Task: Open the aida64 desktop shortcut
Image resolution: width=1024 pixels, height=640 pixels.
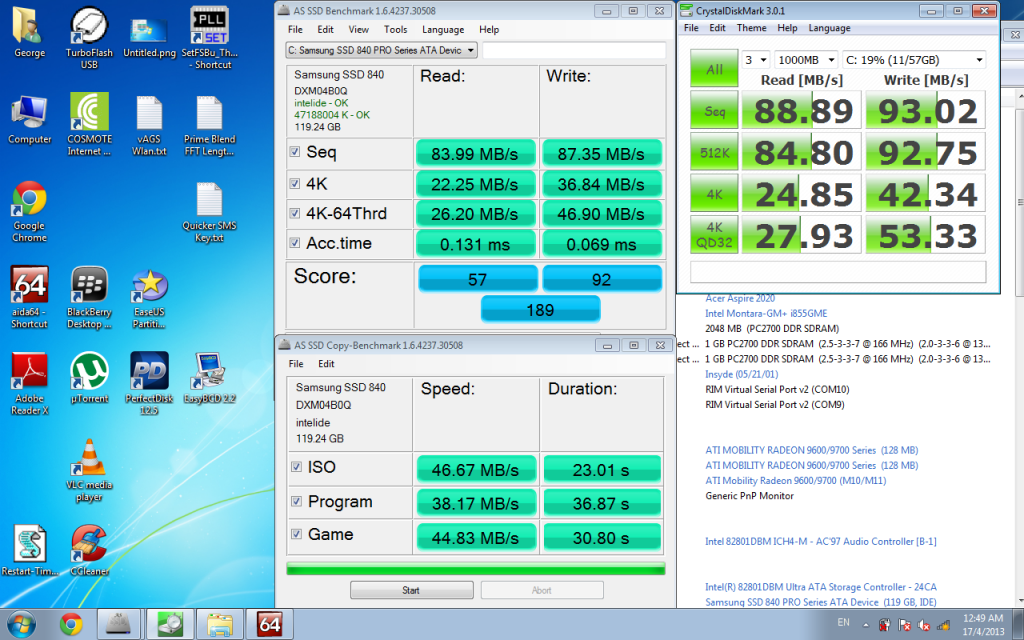Action: coord(29,286)
